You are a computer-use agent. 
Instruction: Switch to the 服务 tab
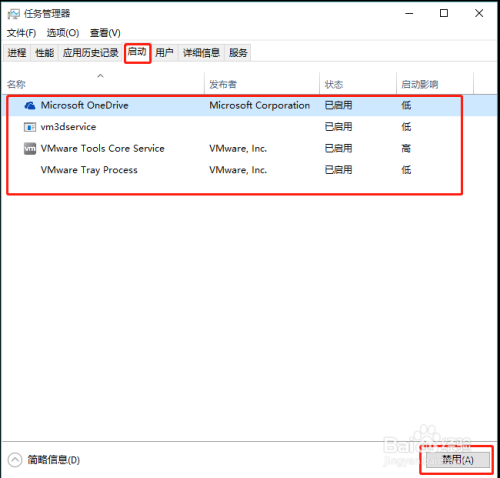pyautogui.click(x=238, y=53)
